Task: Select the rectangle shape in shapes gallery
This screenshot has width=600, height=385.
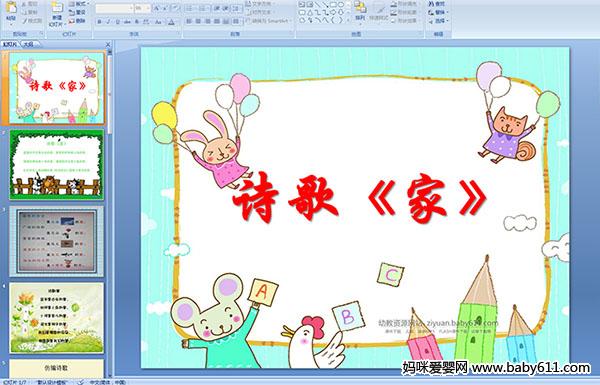Action: click(334, 4)
